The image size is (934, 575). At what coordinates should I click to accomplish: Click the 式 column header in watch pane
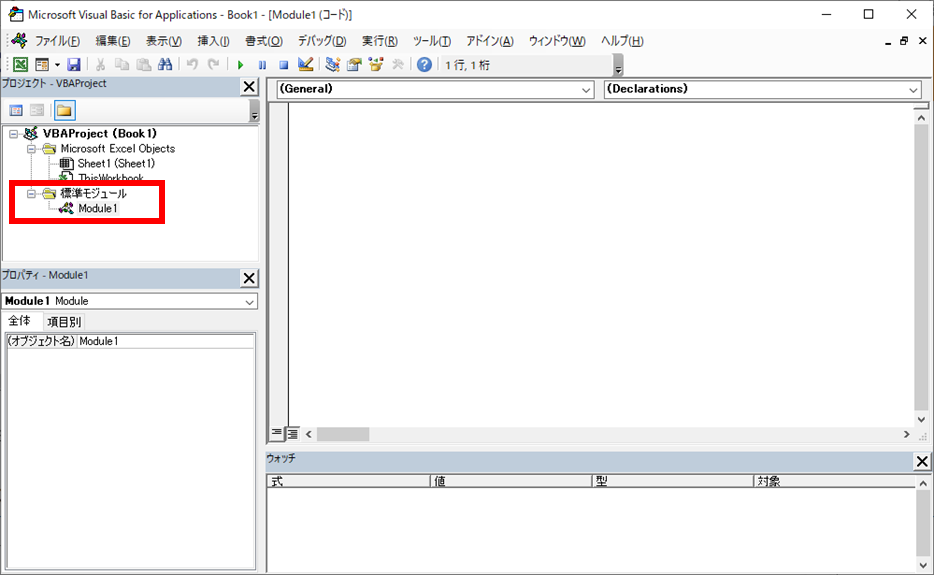click(348, 481)
